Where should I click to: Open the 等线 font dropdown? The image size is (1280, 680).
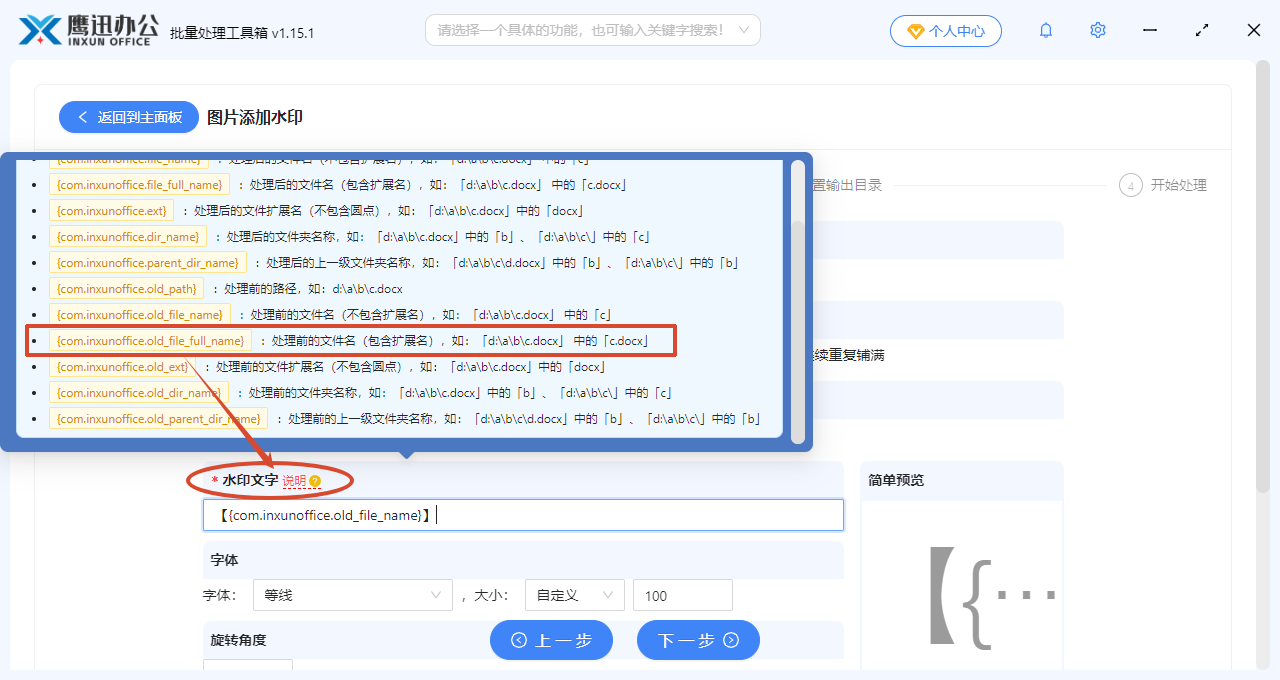[x=352, y=595]
